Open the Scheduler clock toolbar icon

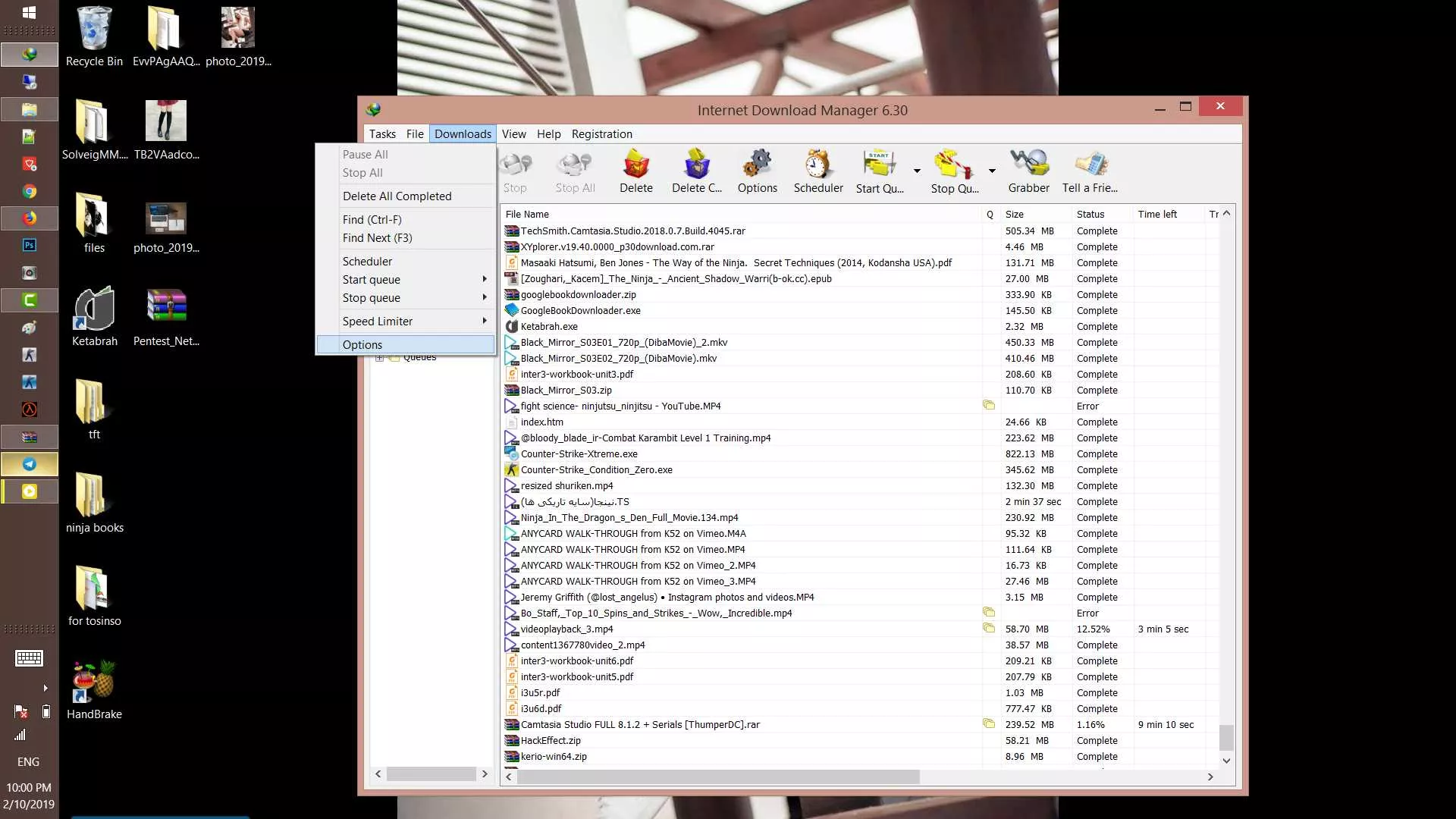[x=818, y=171]
